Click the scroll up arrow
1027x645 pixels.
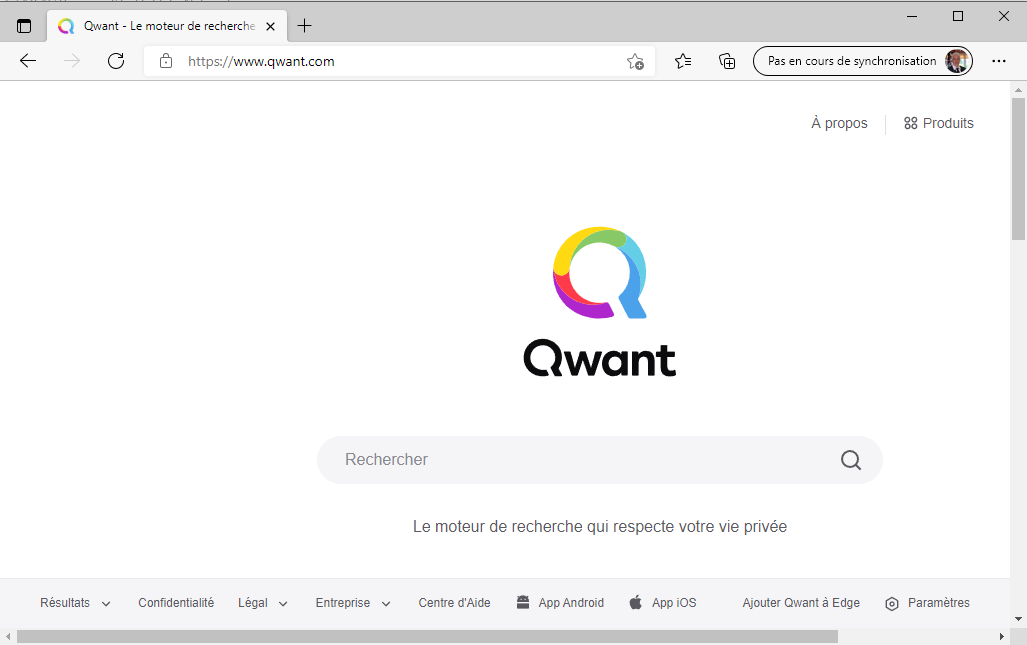pyautogui.click(x=1018, y=90)
